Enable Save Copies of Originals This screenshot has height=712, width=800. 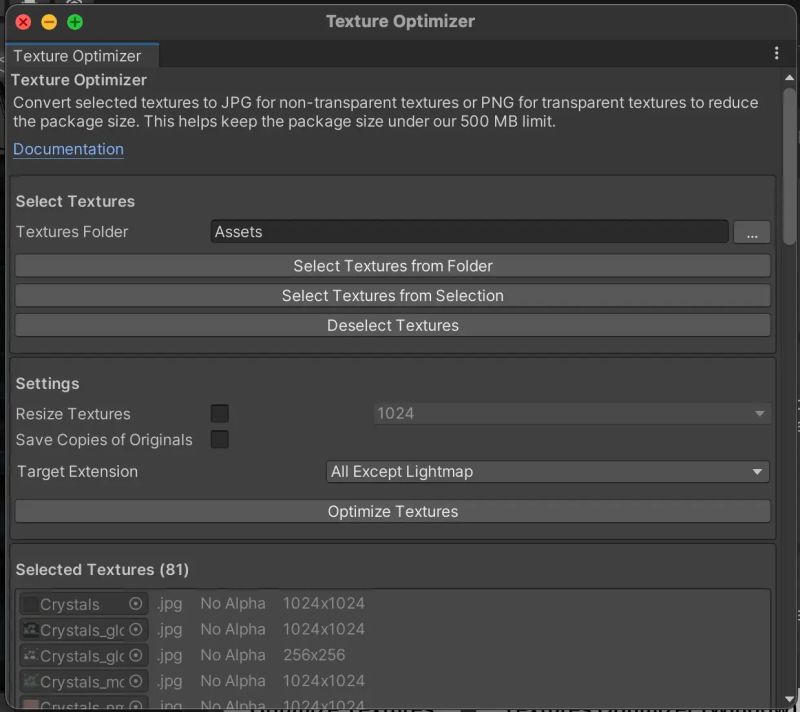tap(219, 439)
